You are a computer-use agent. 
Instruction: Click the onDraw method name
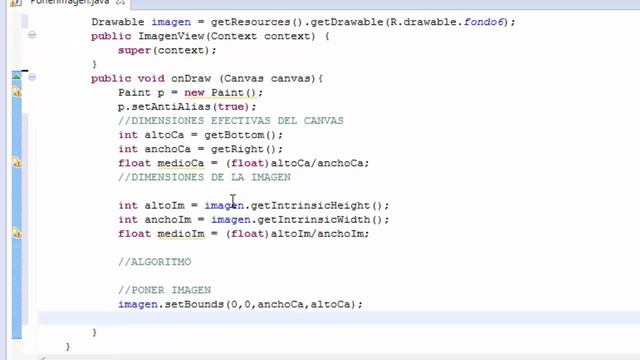click(x=191, y=78)
